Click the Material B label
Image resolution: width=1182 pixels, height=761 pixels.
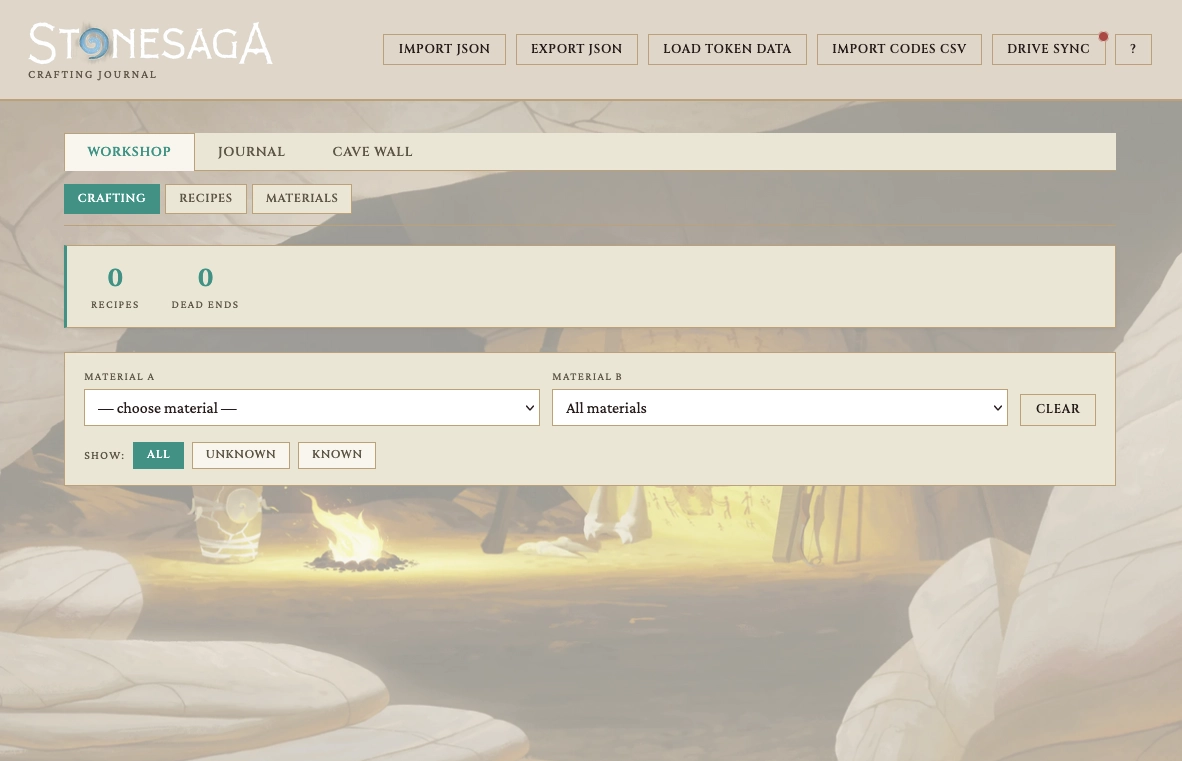click(586, 377)
